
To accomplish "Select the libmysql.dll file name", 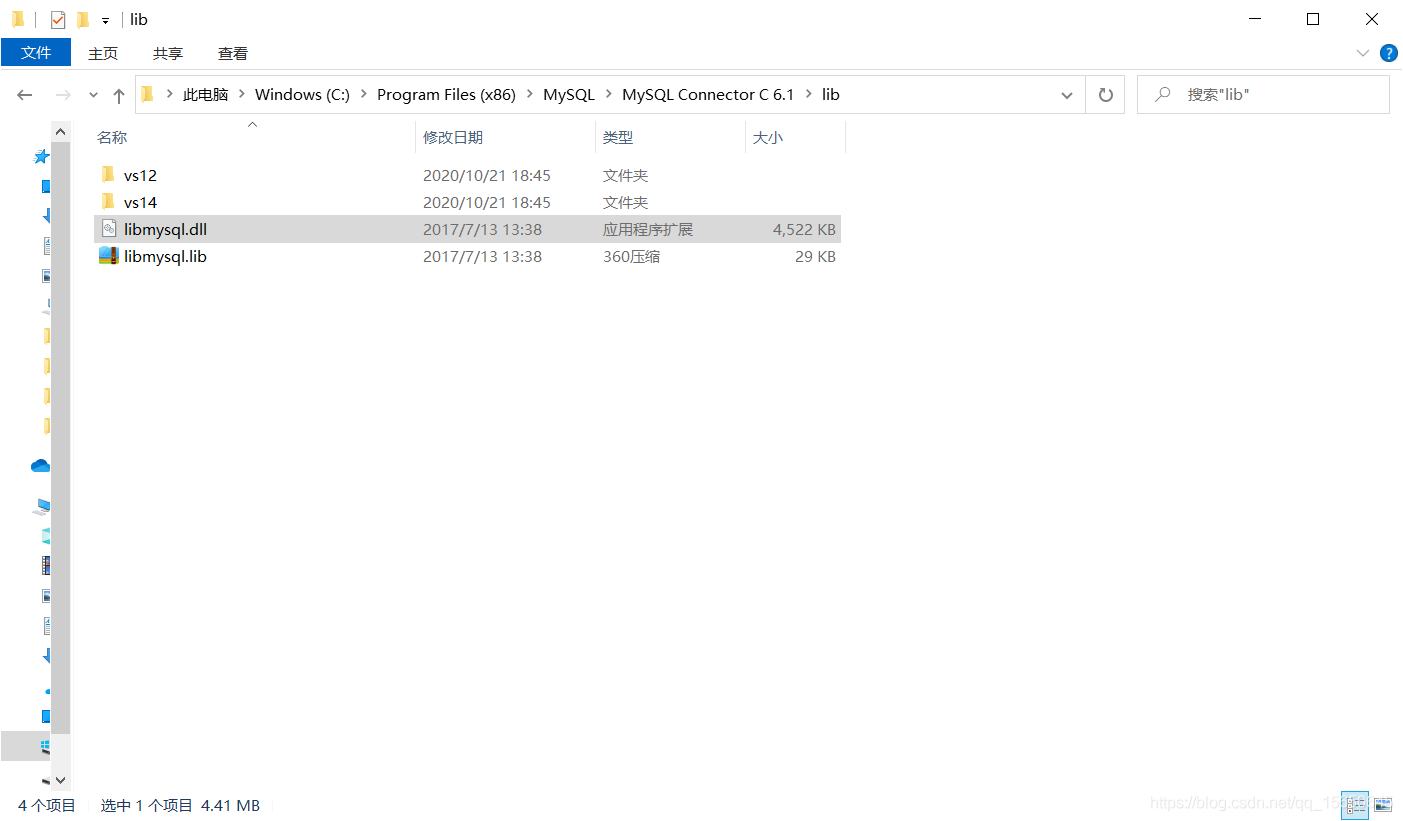I will coord(165,230).
